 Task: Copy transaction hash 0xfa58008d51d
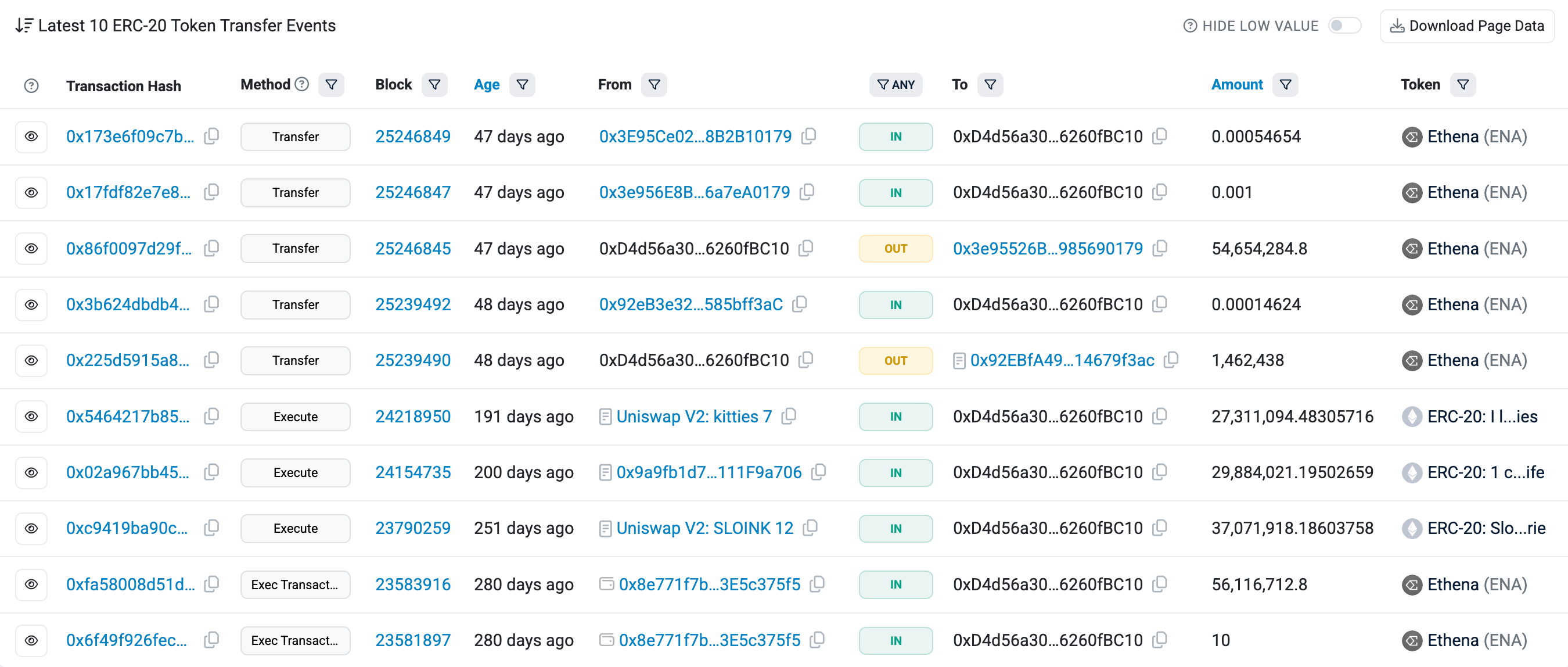coord(211,583)
